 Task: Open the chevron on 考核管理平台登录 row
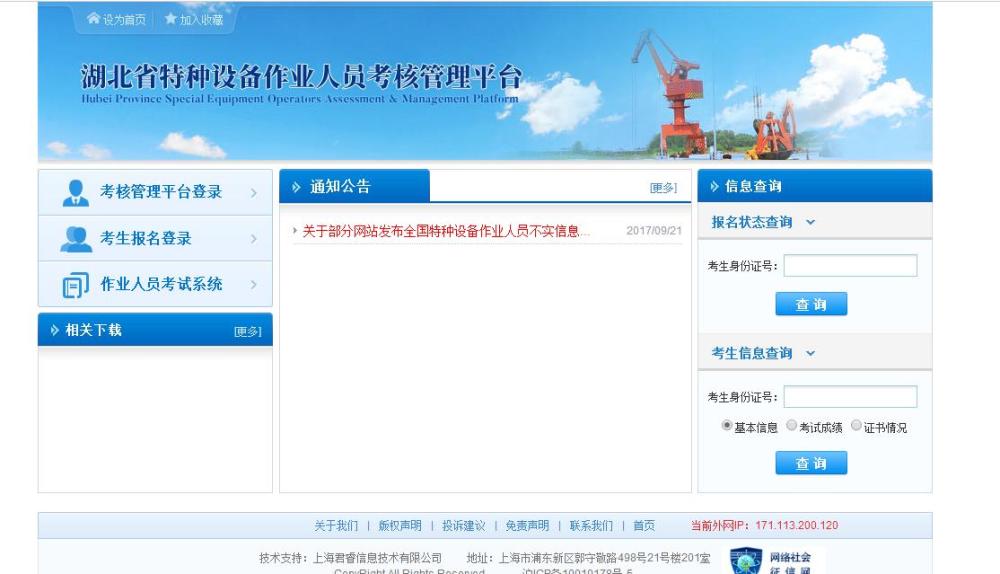point(254,192)
